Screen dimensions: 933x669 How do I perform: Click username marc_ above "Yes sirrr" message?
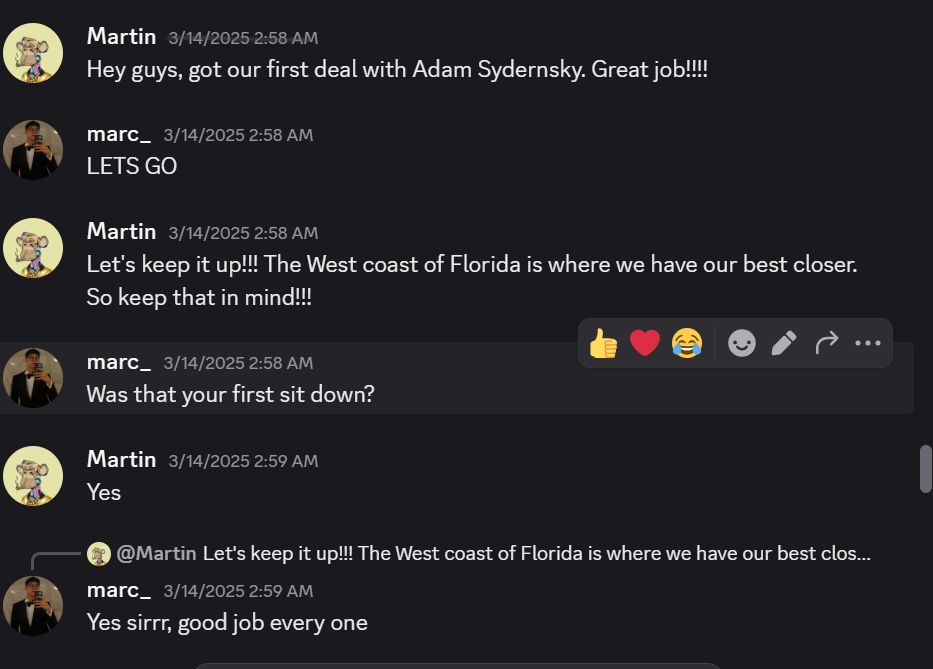(x=118, y=590)
